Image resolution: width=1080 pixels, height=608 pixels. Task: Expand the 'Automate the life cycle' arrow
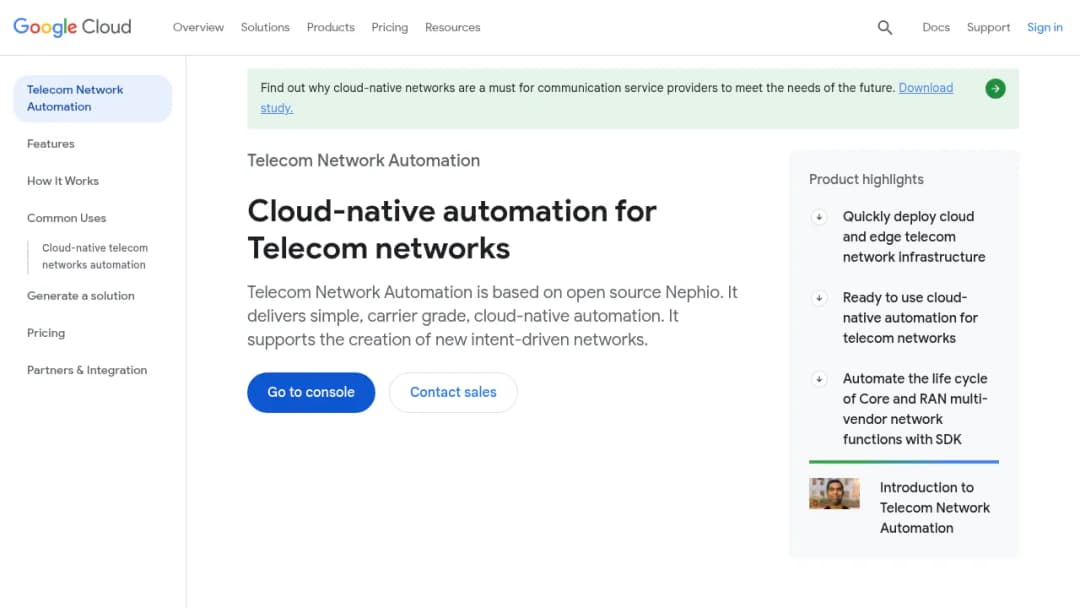coord(819,379)
